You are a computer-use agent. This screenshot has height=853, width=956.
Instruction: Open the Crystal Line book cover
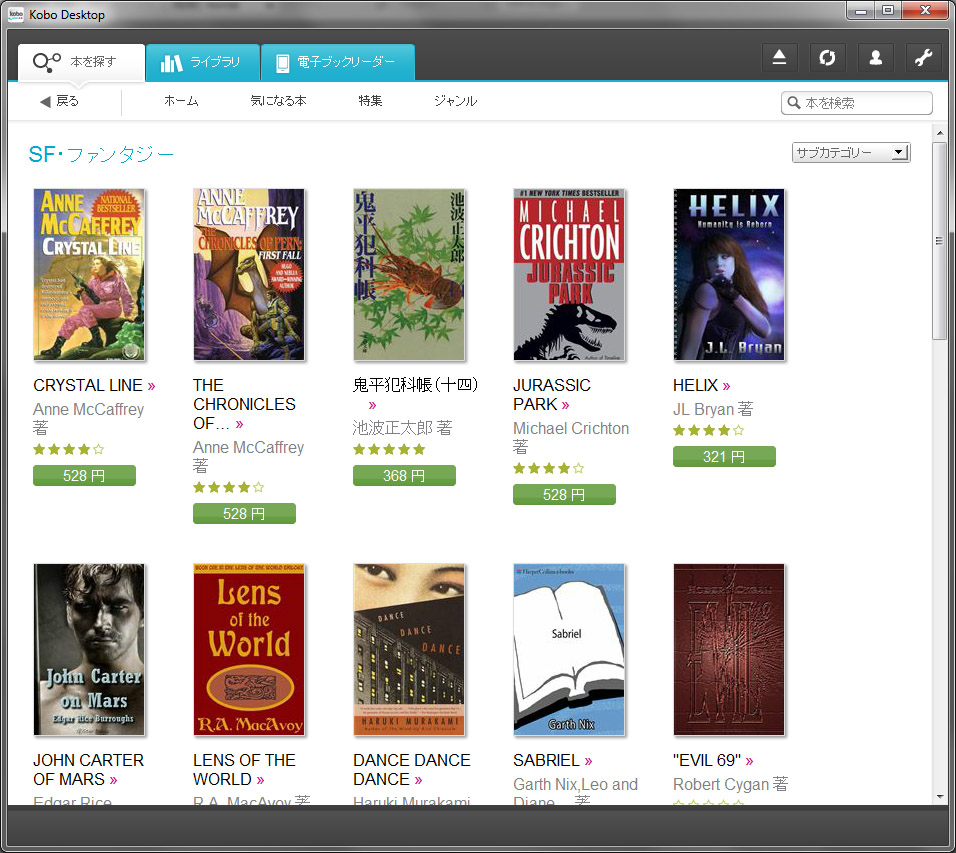point(89,274)
